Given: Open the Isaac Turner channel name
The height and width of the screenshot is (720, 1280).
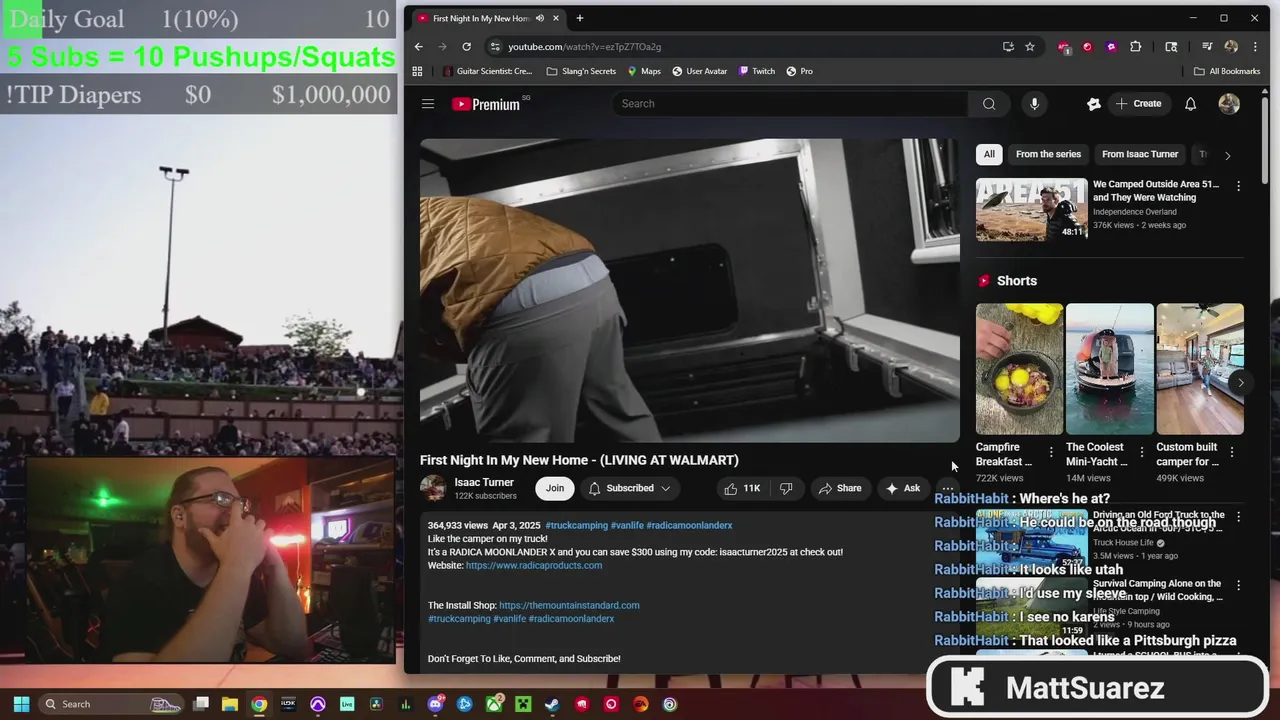Looking at the screenshot, I should point(484,482).
